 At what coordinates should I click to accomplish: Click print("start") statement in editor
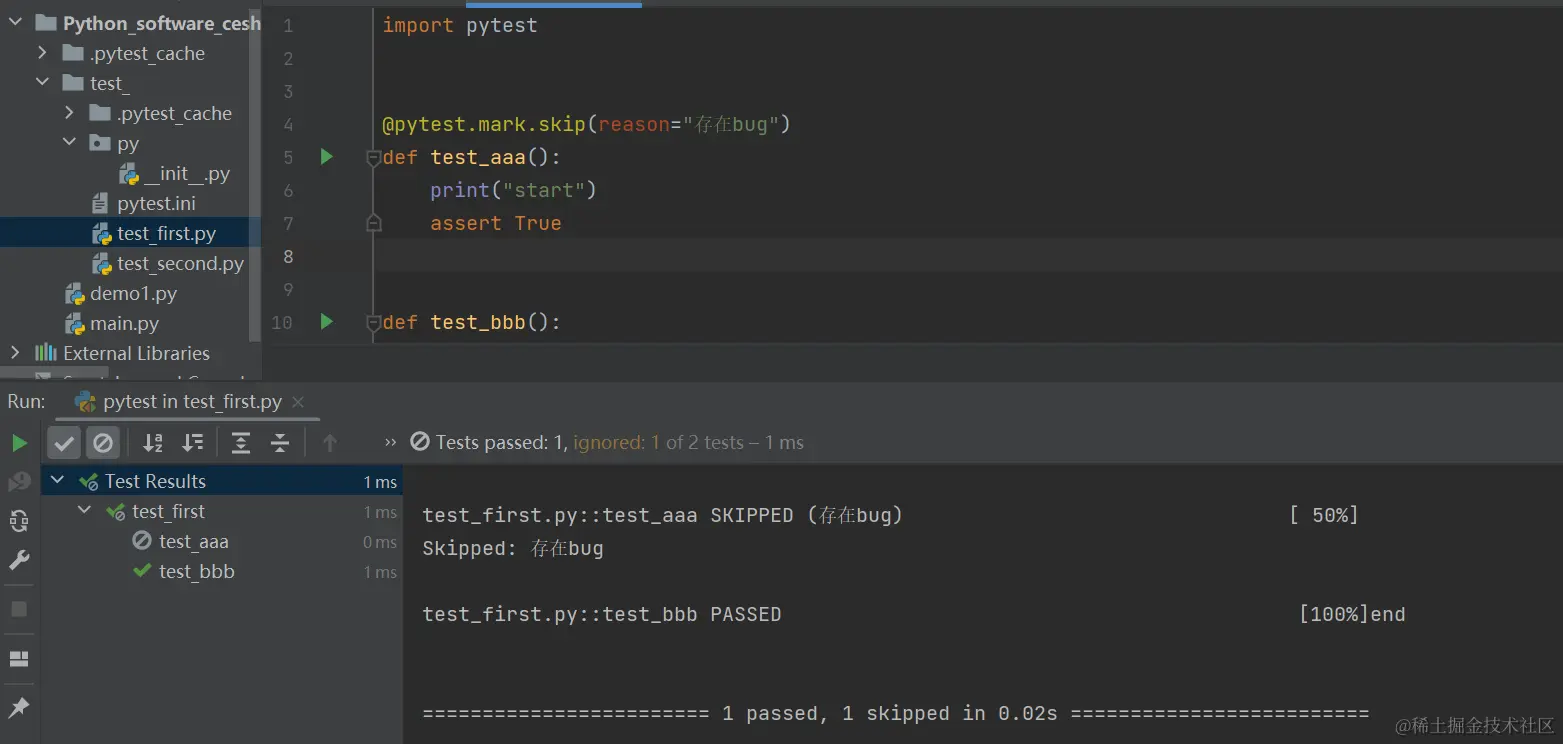(513, 191)
